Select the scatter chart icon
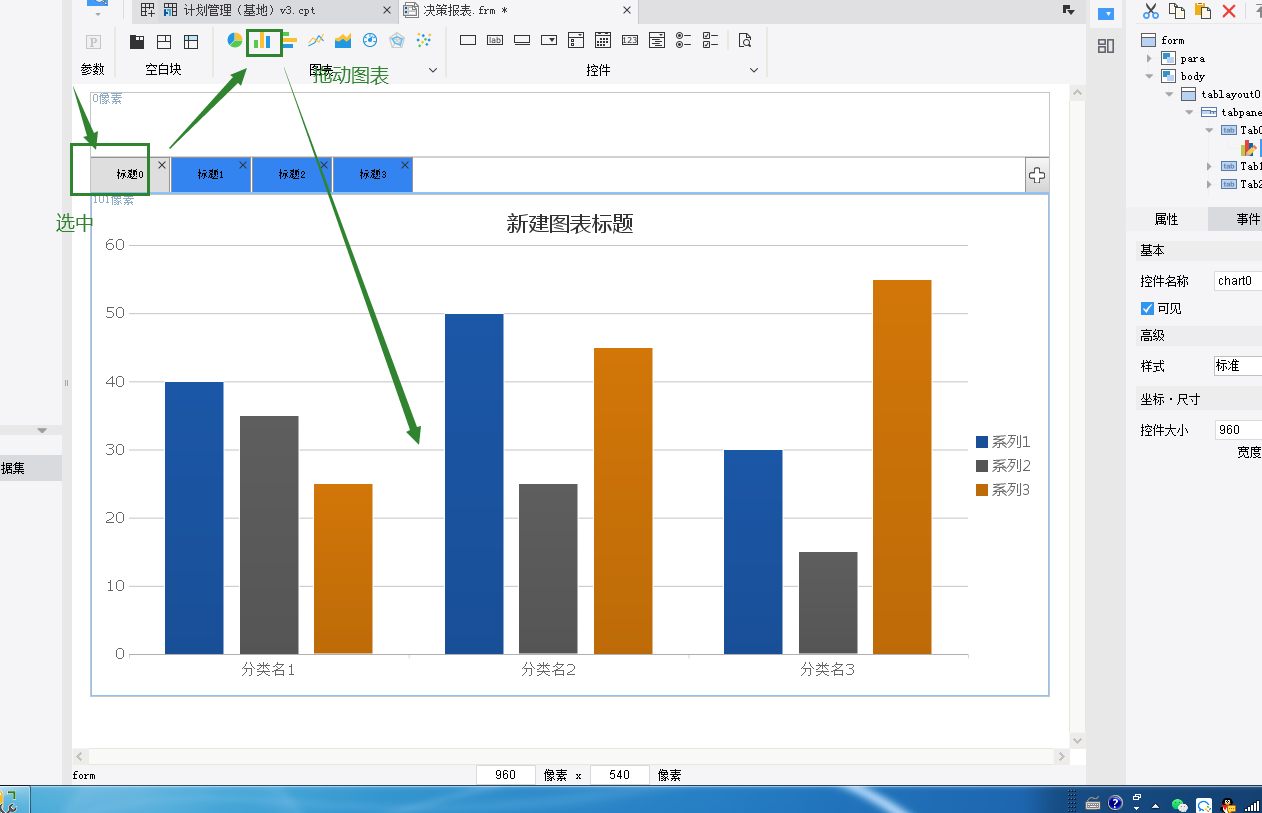Viewport: 1262px width, 813px height. [x=424, y=41]
